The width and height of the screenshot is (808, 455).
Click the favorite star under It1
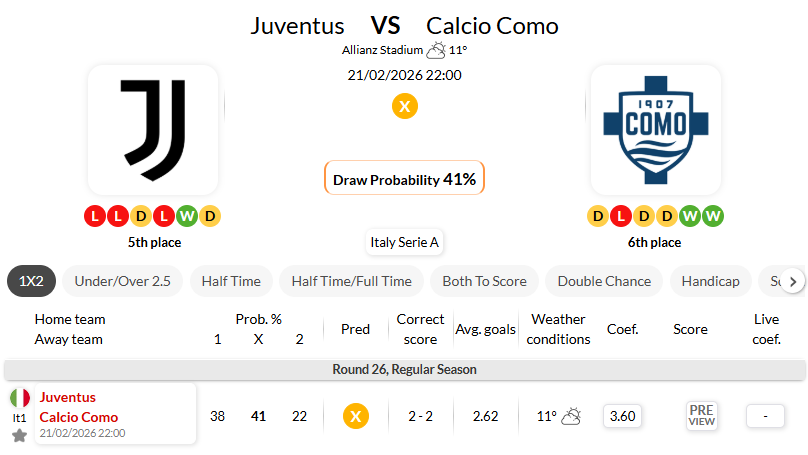pyautogui.click(x=19, y=435)
